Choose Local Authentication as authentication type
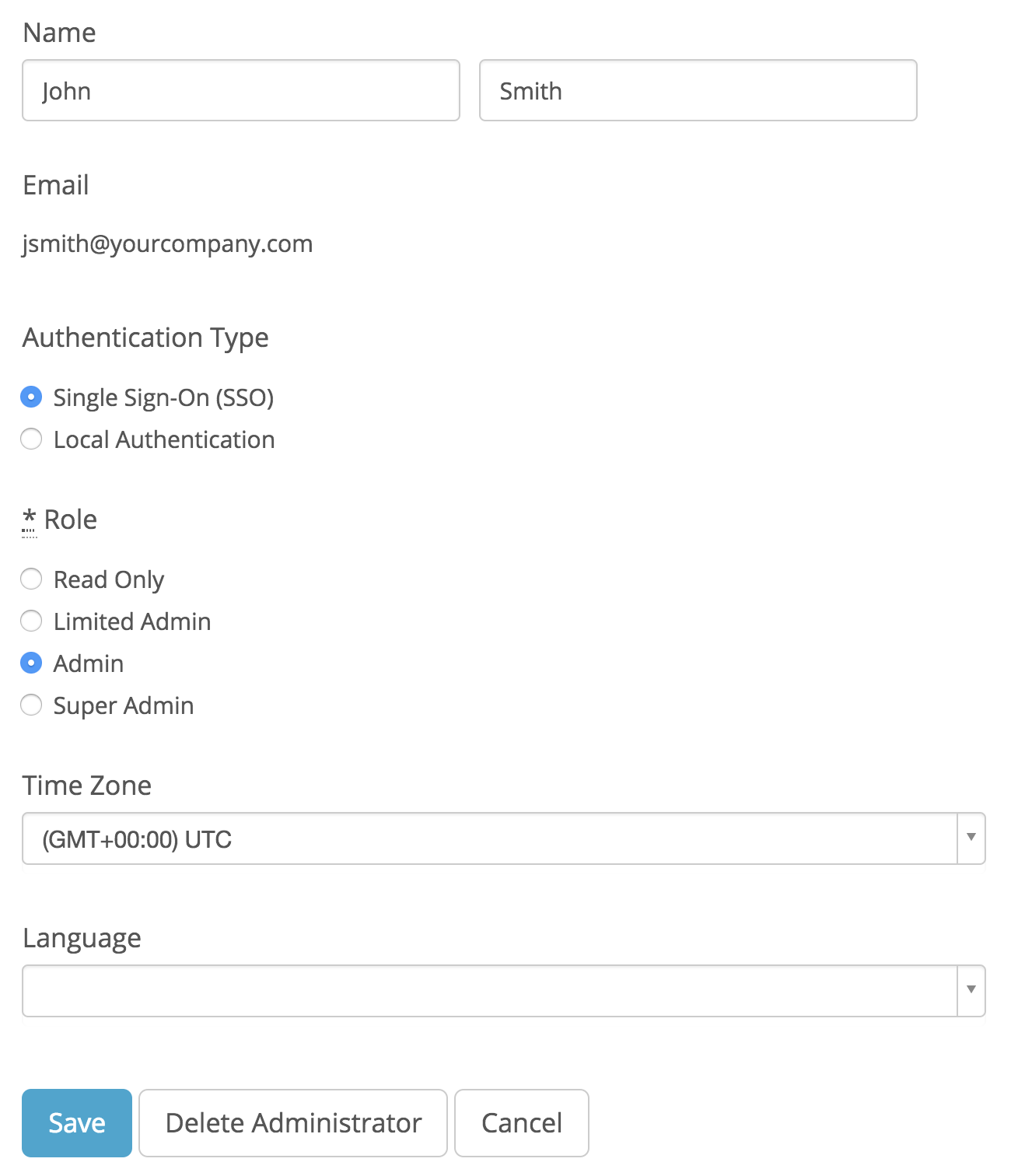Screen dimensions: 1011x1176 pyautogui.click(x=31, y=439)
